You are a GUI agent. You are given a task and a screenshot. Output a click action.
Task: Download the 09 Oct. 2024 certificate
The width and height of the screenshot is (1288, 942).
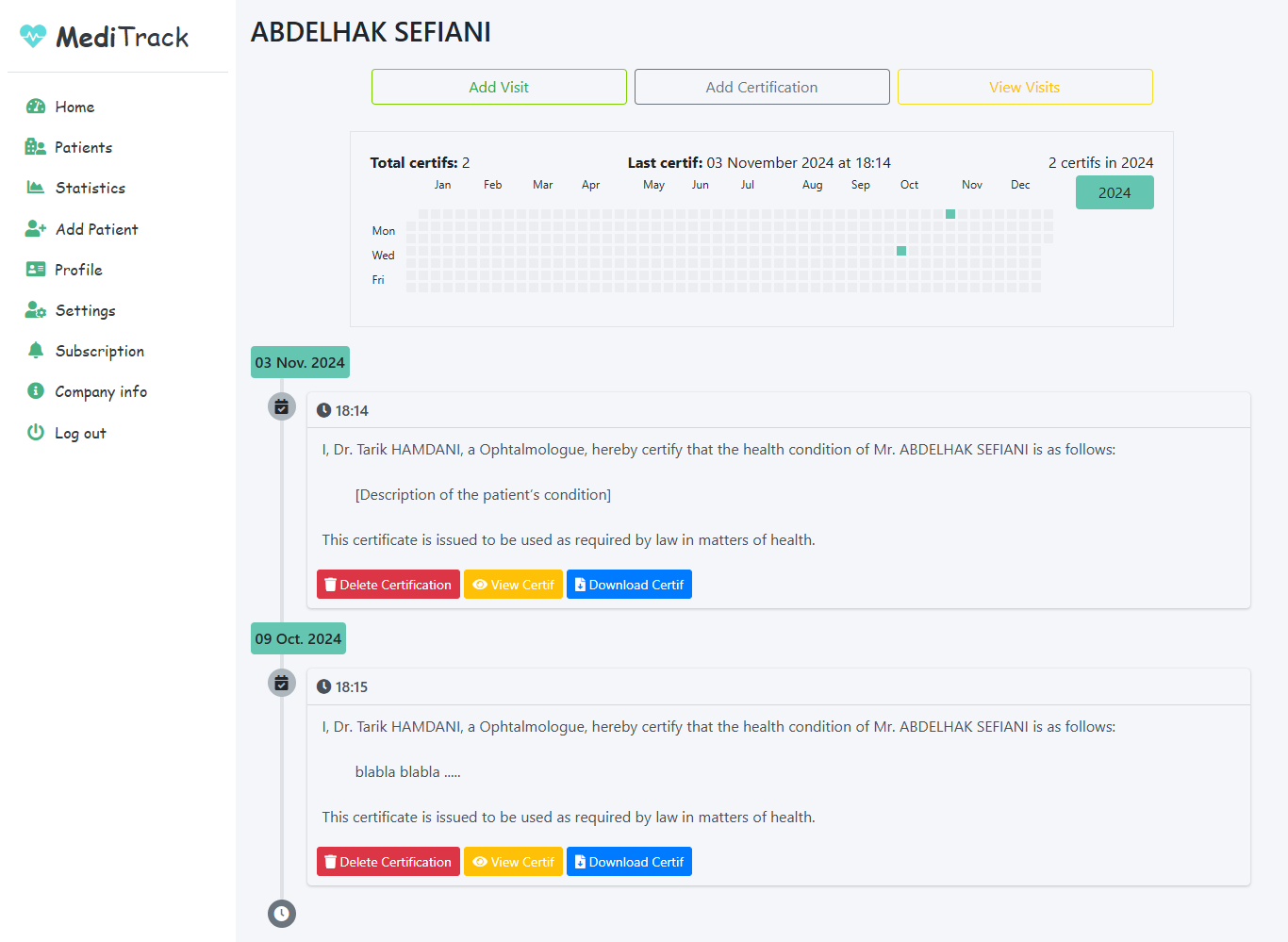point(629,862)
